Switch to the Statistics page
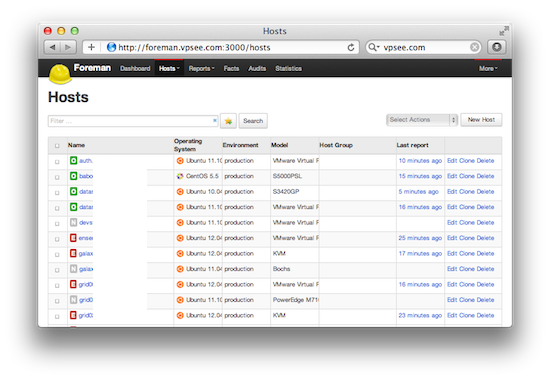This screenshot has height=380, width=550. point(288,68)
